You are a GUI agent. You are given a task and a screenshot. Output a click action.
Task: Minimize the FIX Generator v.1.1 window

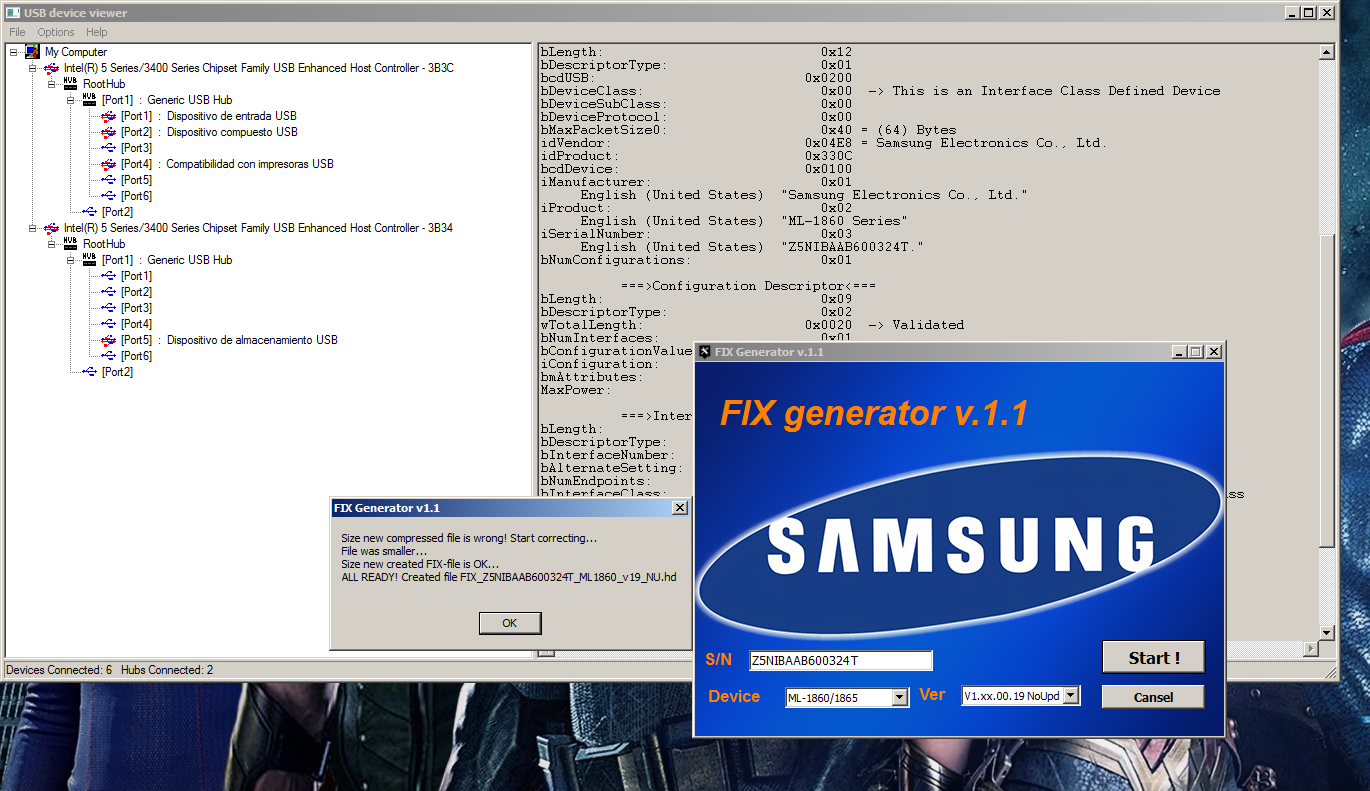pos(1179,352)
